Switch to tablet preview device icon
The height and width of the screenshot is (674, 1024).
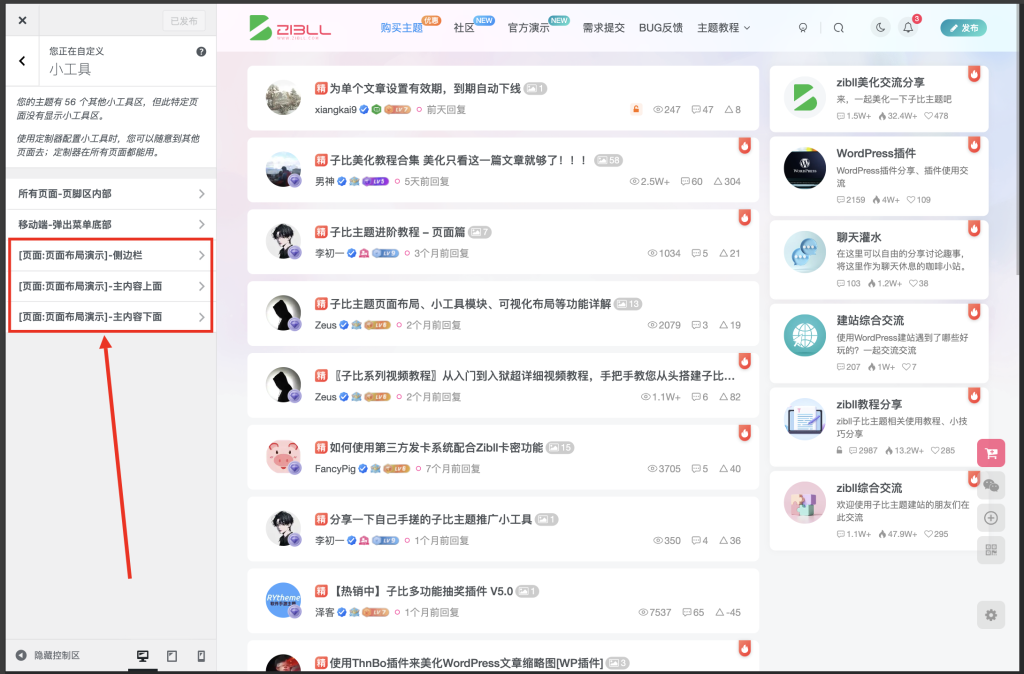point(172,656)
